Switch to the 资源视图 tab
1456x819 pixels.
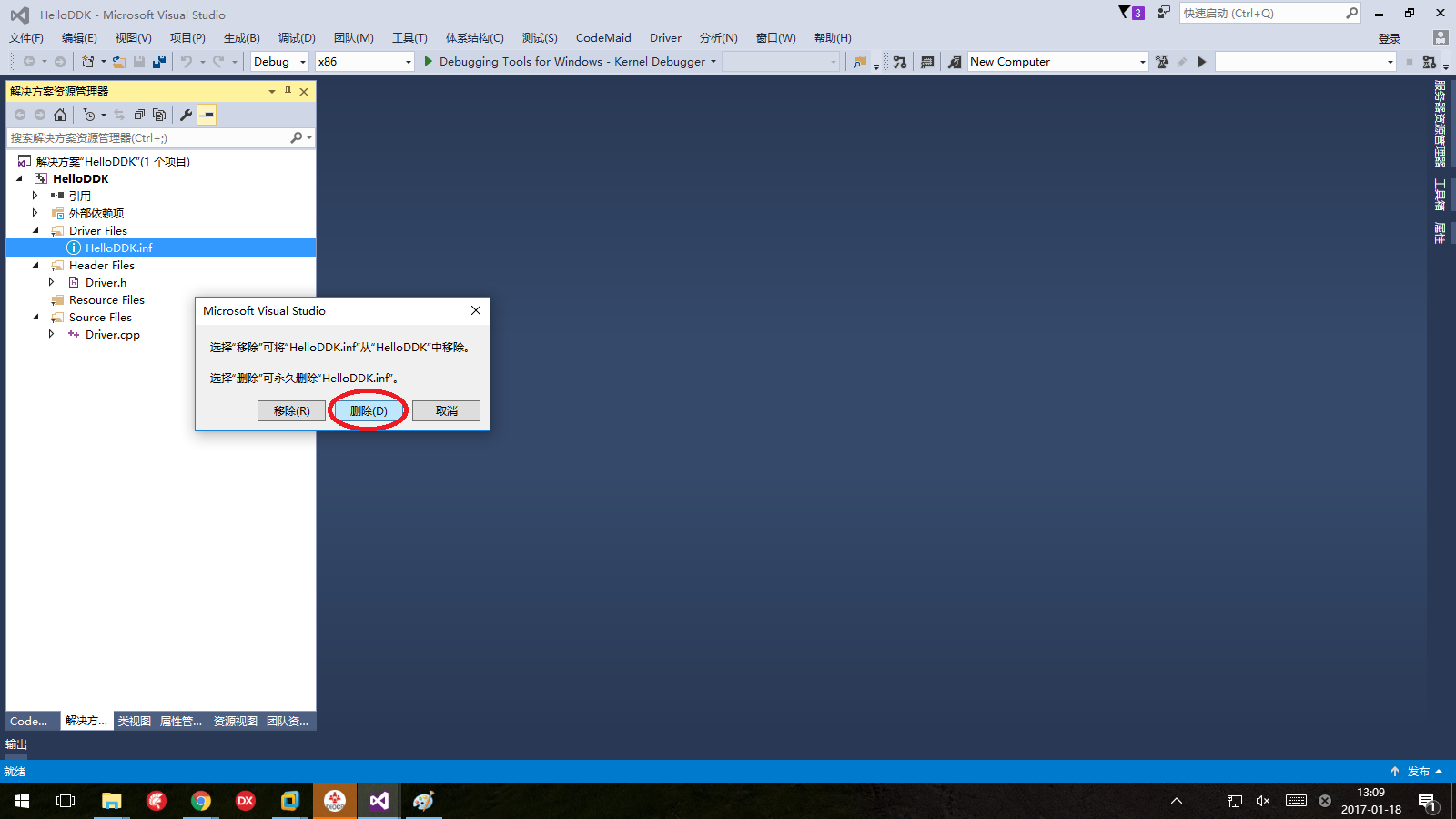coord(236,722)
